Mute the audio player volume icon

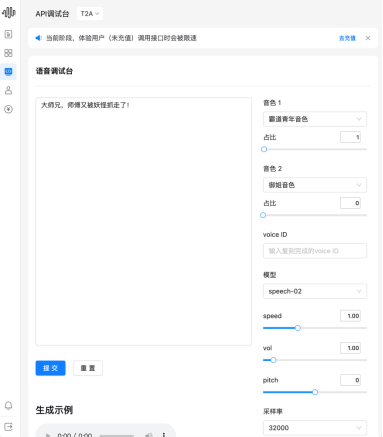(x=149, y=435)
